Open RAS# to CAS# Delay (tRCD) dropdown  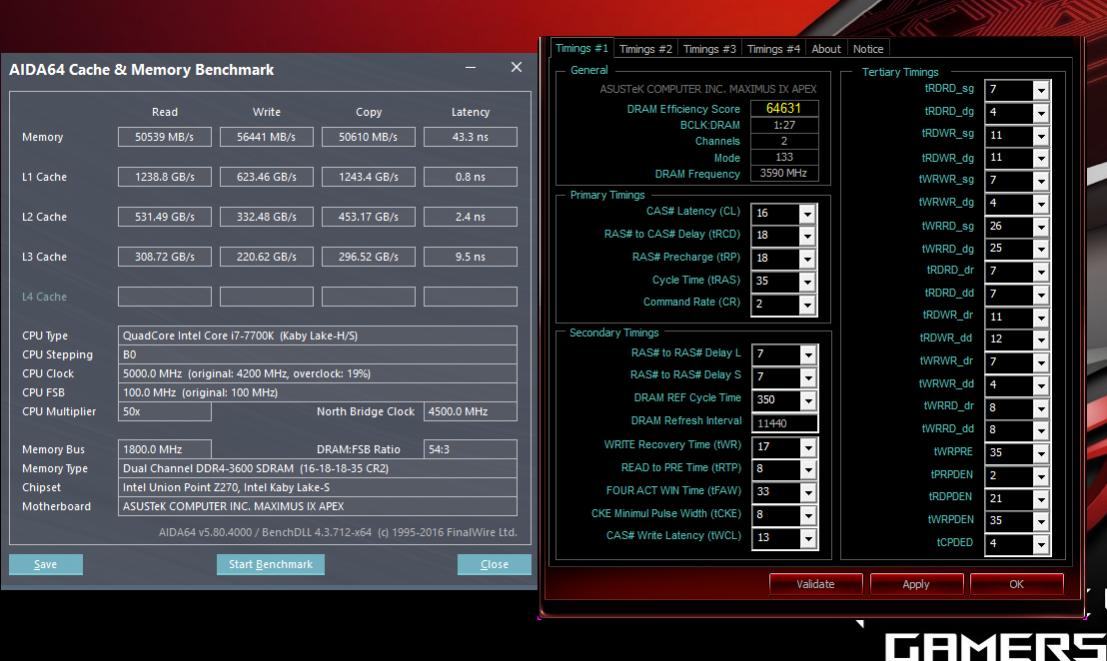pos(807,236)
